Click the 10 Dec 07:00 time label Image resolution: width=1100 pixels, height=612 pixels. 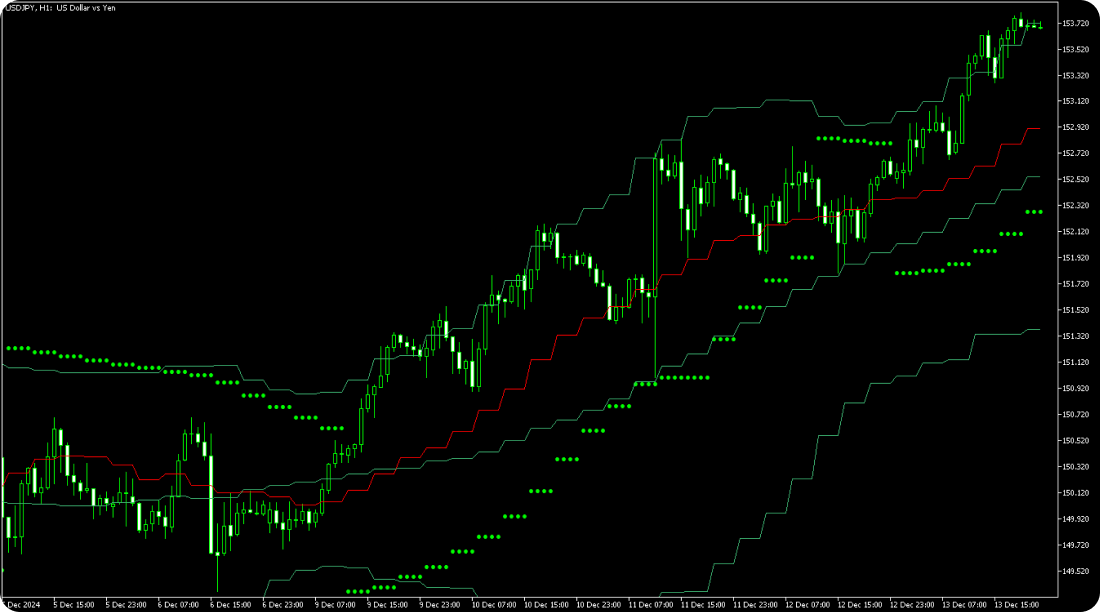click(494, 604)
